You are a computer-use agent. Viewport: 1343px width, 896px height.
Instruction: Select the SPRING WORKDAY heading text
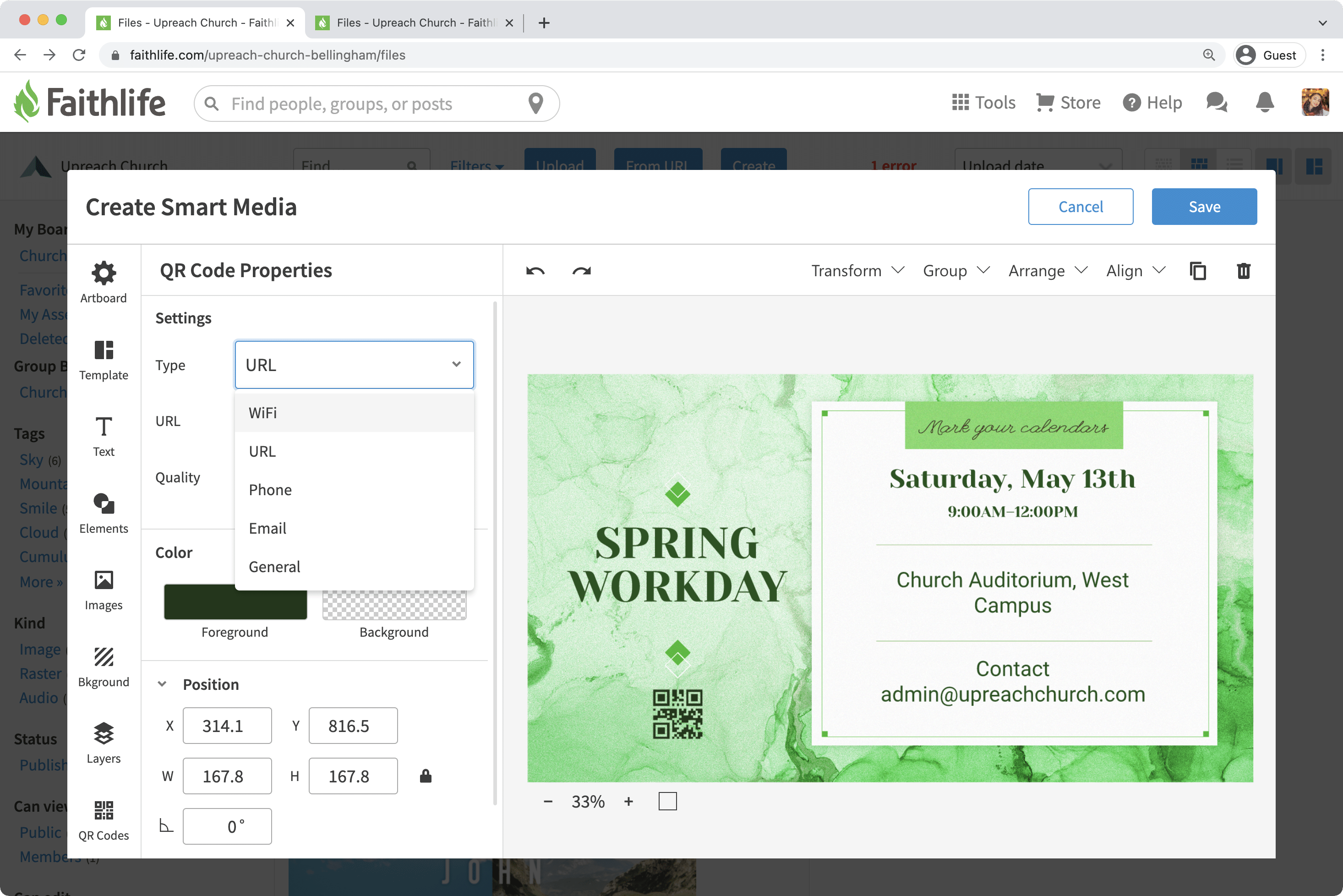(x=677, y=564)
